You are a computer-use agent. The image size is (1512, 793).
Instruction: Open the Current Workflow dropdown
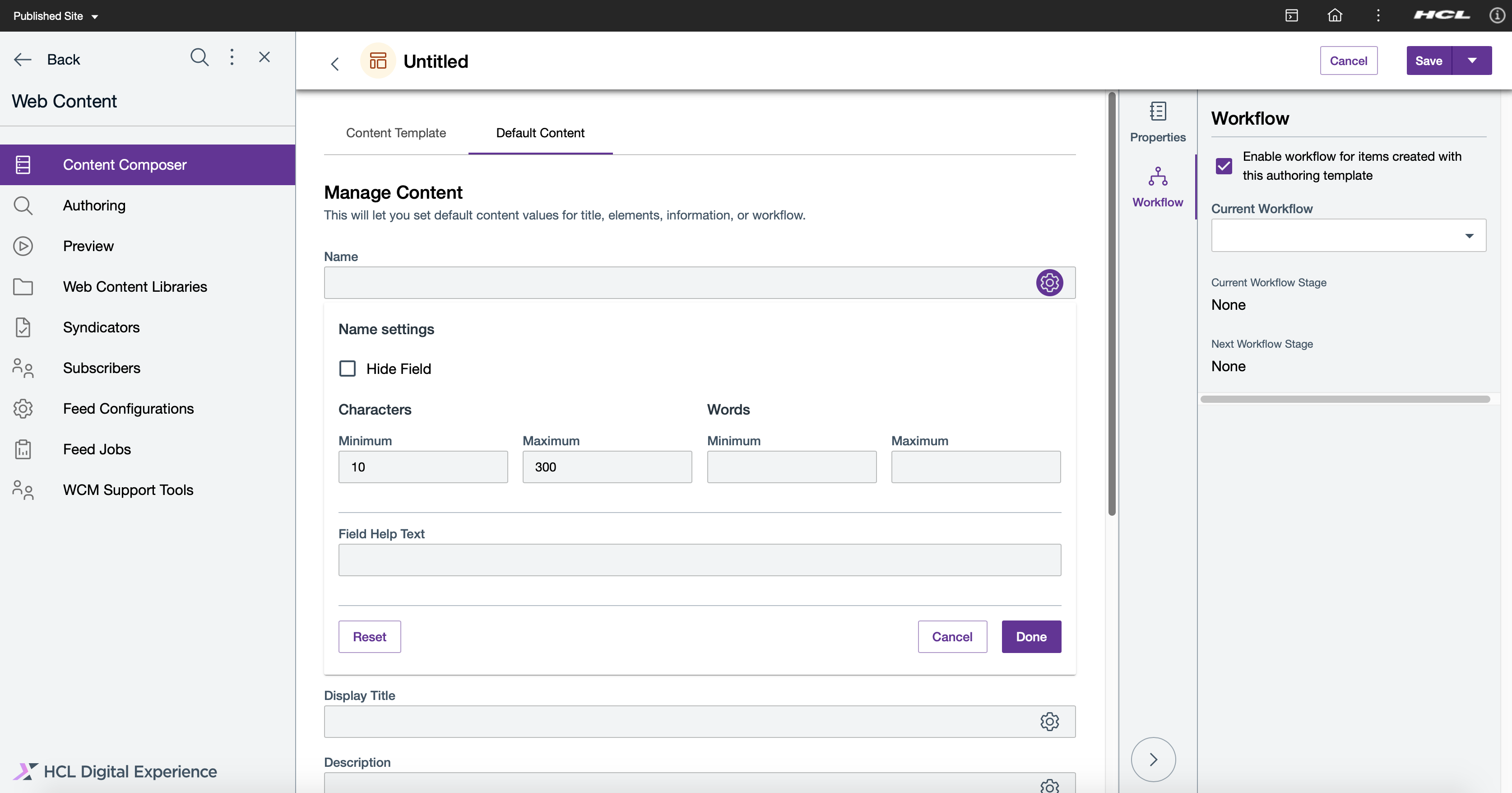coord(1348,236)
